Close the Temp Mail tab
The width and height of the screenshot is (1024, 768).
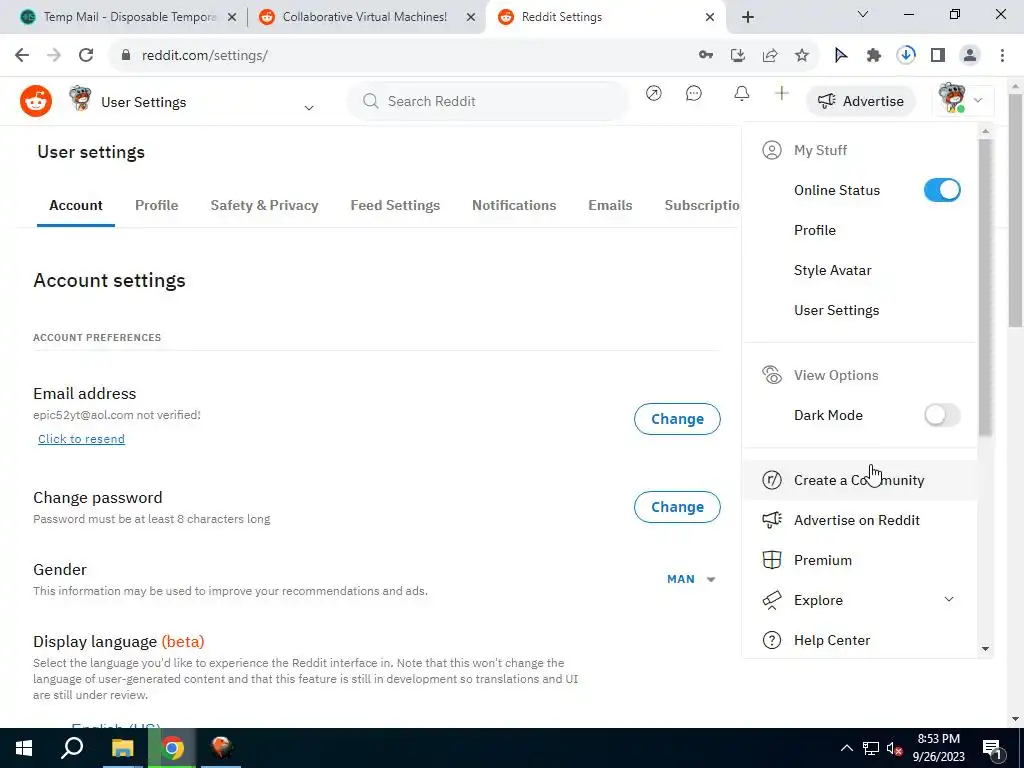coord(232,18)
